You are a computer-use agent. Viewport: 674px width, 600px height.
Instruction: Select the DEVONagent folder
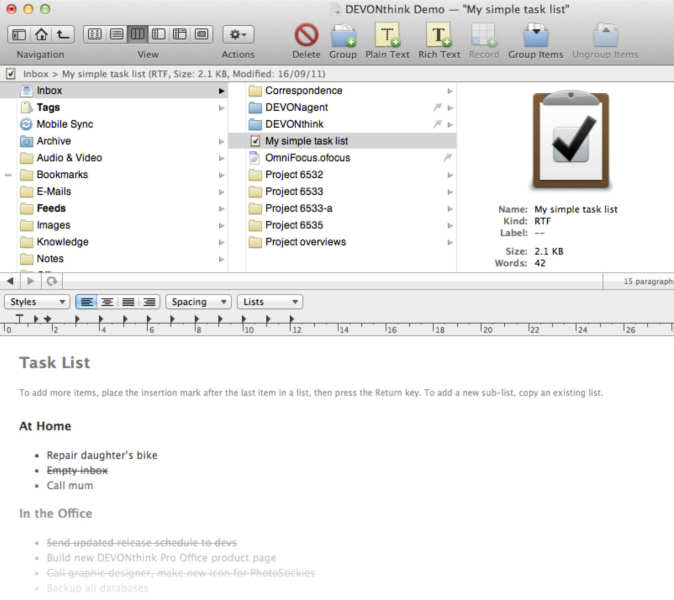(343, 107)
